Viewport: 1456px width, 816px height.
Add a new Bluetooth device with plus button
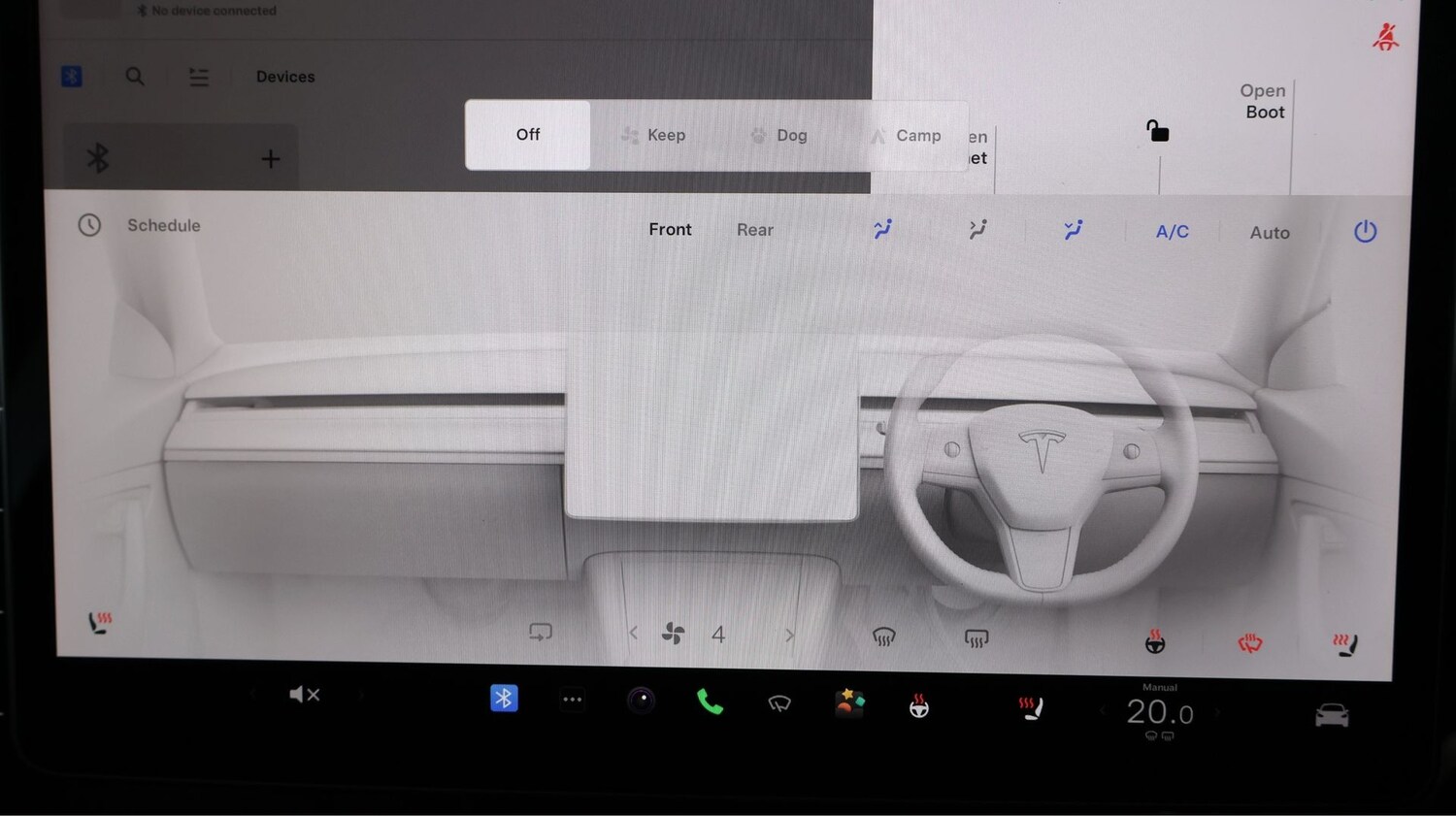click(270, 158)
